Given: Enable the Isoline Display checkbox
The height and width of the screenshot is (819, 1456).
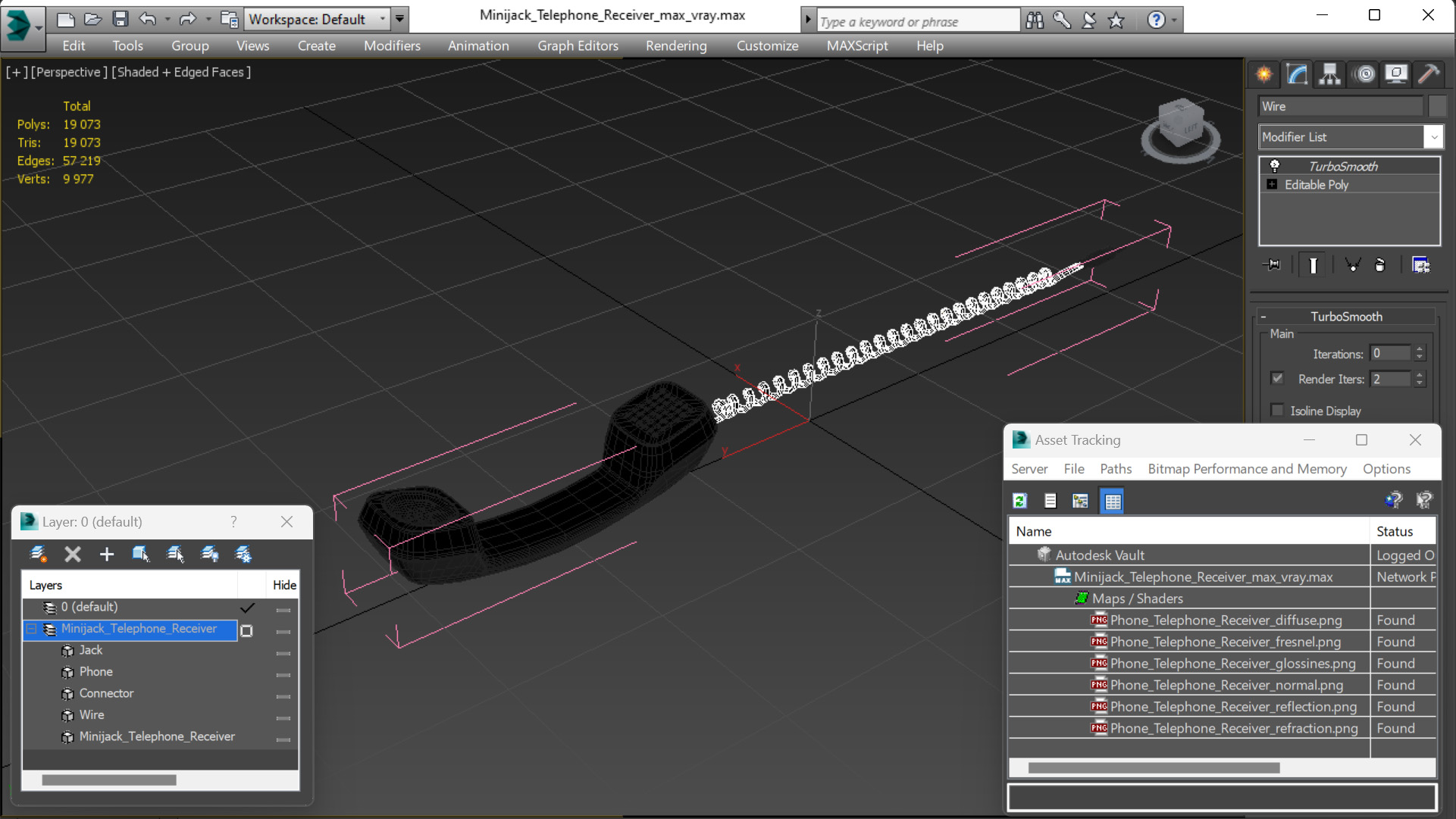Looking at the screenshot, I should (1278, 410).
